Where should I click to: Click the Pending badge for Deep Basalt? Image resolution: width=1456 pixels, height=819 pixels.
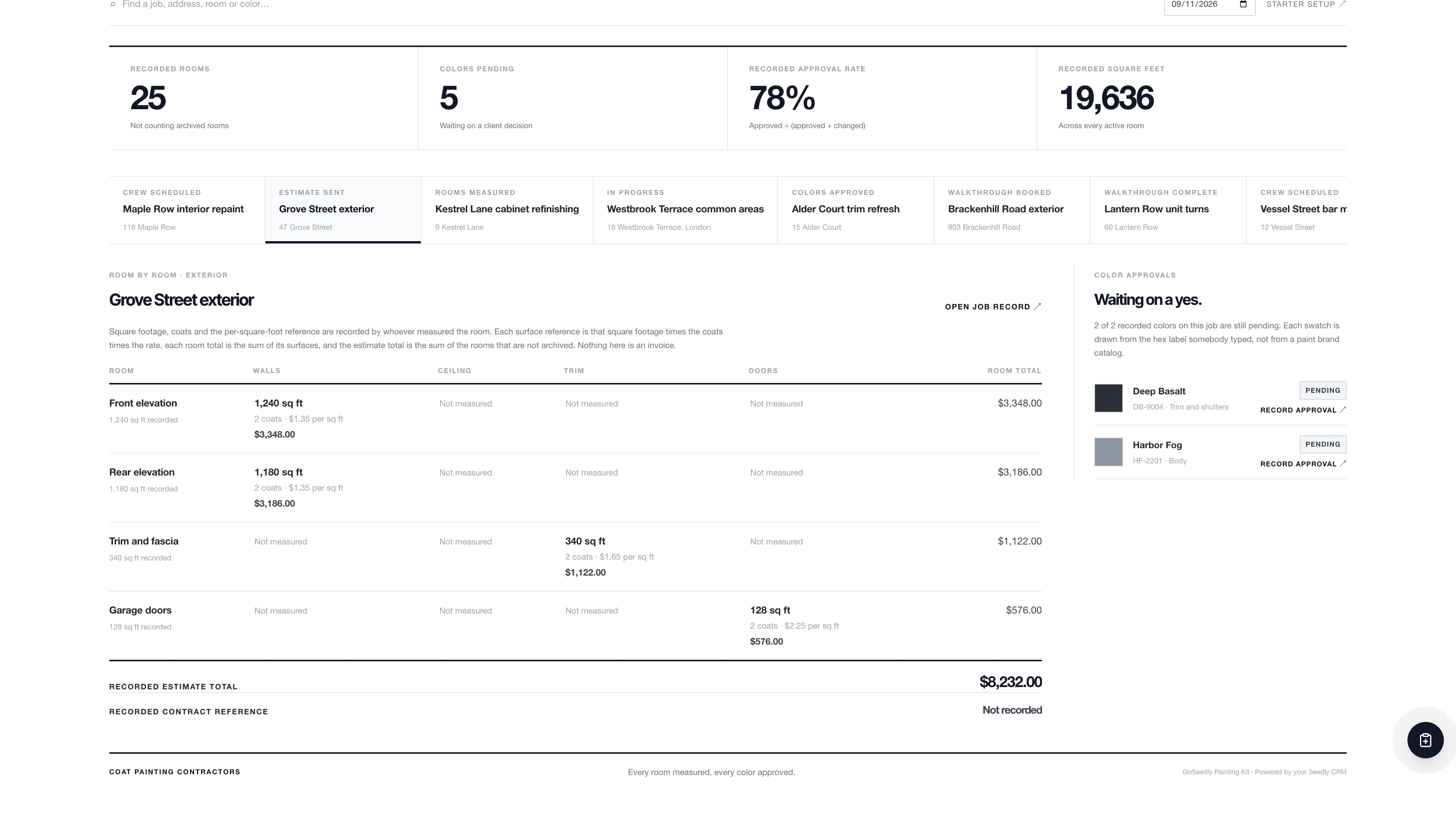[x=1323, y=391]
